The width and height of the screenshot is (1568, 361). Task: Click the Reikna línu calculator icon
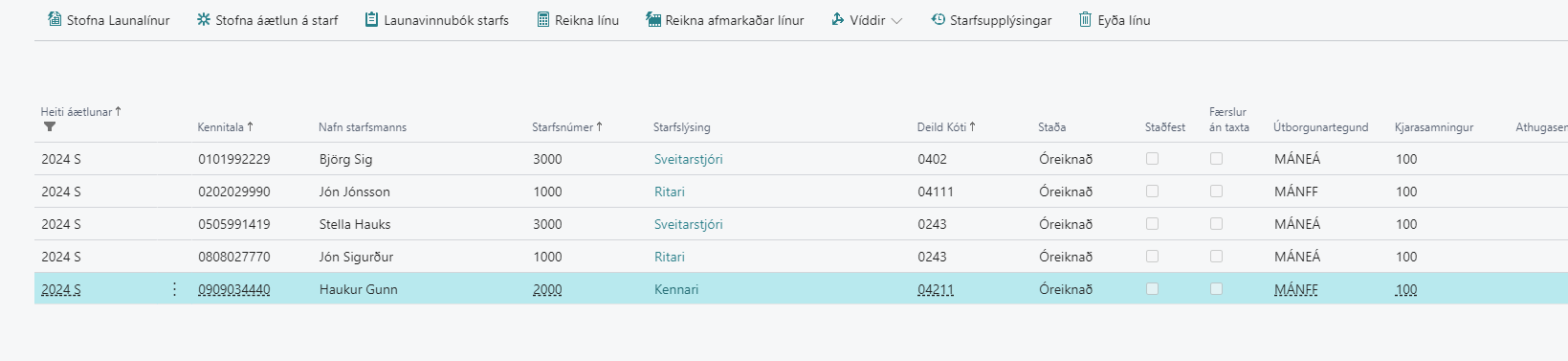(543, 19)
